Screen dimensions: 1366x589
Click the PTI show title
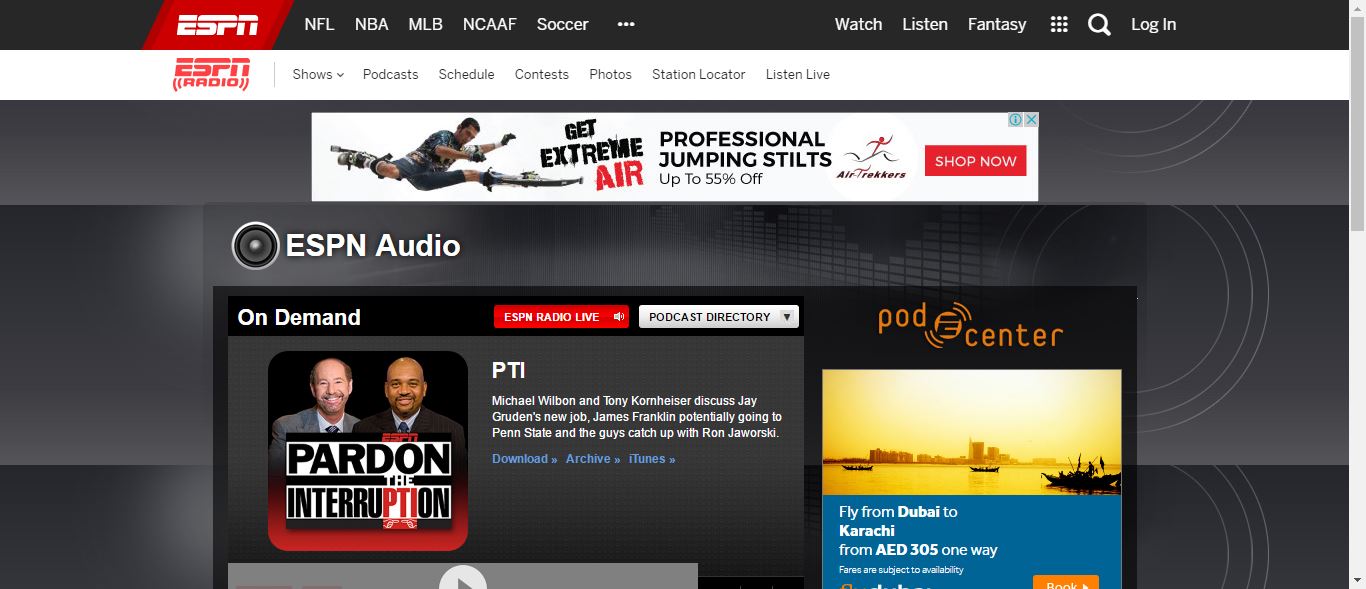[509, 370]
